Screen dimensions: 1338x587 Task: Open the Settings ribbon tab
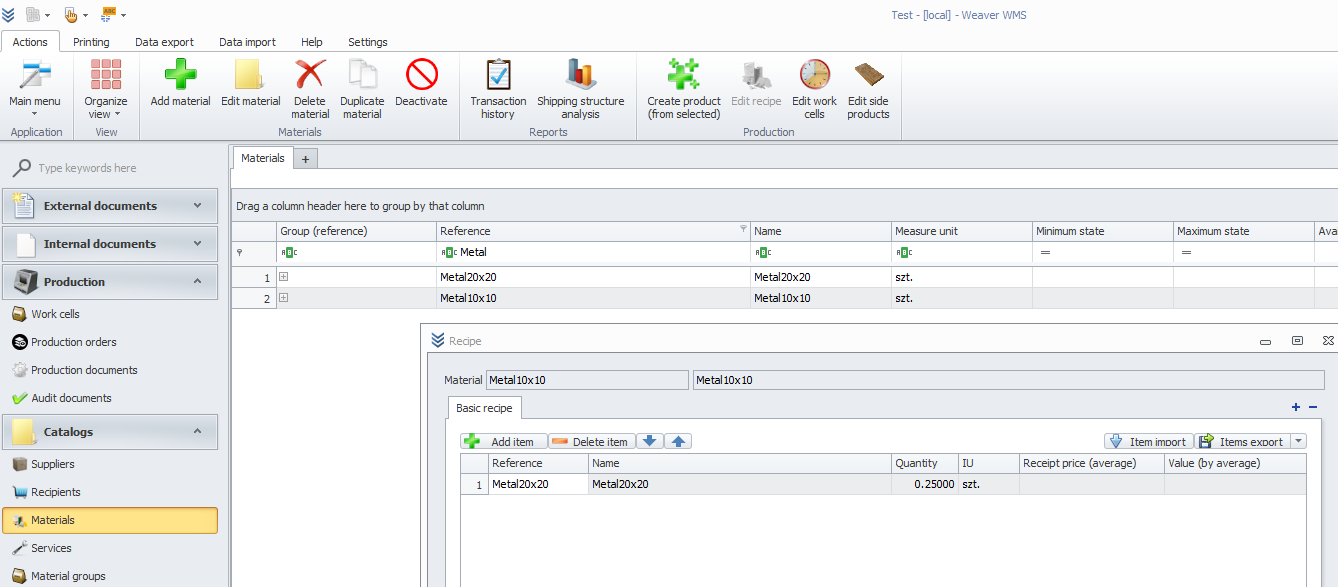[x=368, y=42]
